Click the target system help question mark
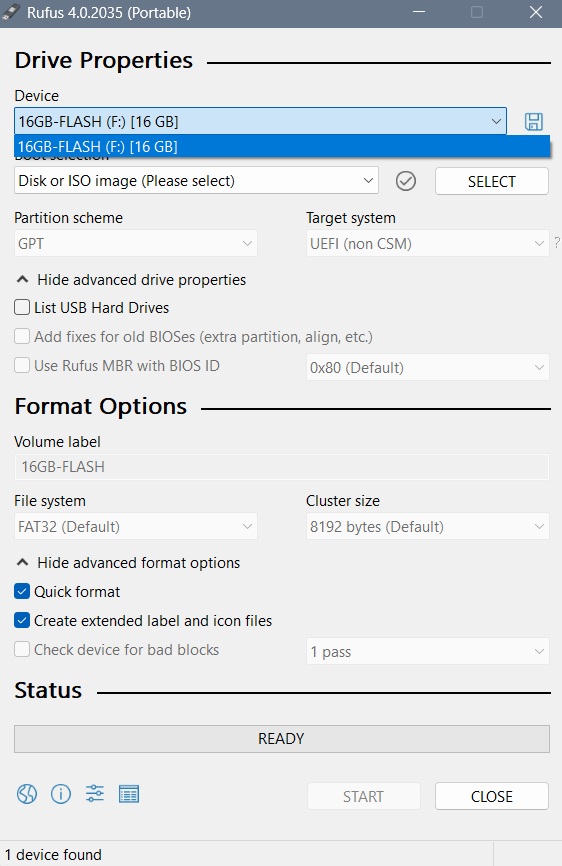 (556, 242)
